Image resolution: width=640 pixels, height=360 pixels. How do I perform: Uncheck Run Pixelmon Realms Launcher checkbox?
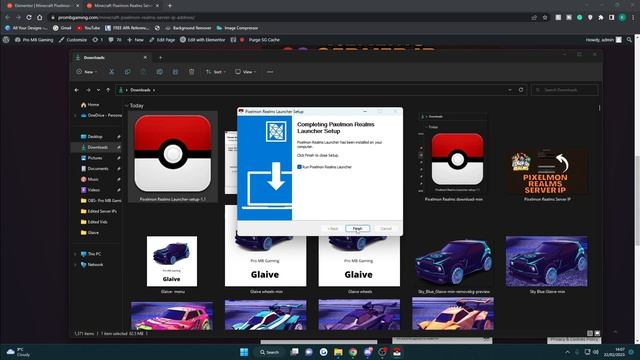tap(300, 167)
